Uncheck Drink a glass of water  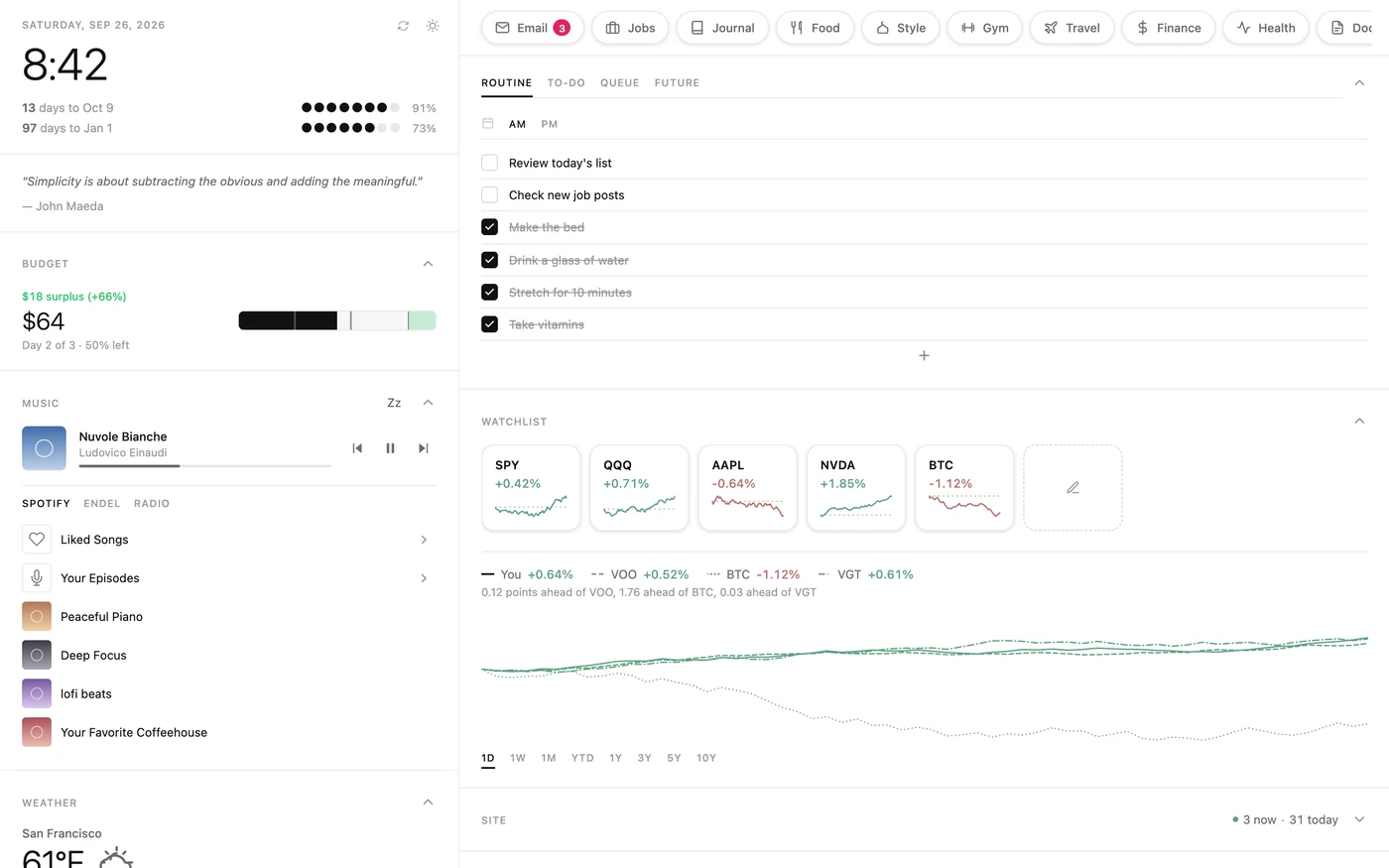pos(489,260)
